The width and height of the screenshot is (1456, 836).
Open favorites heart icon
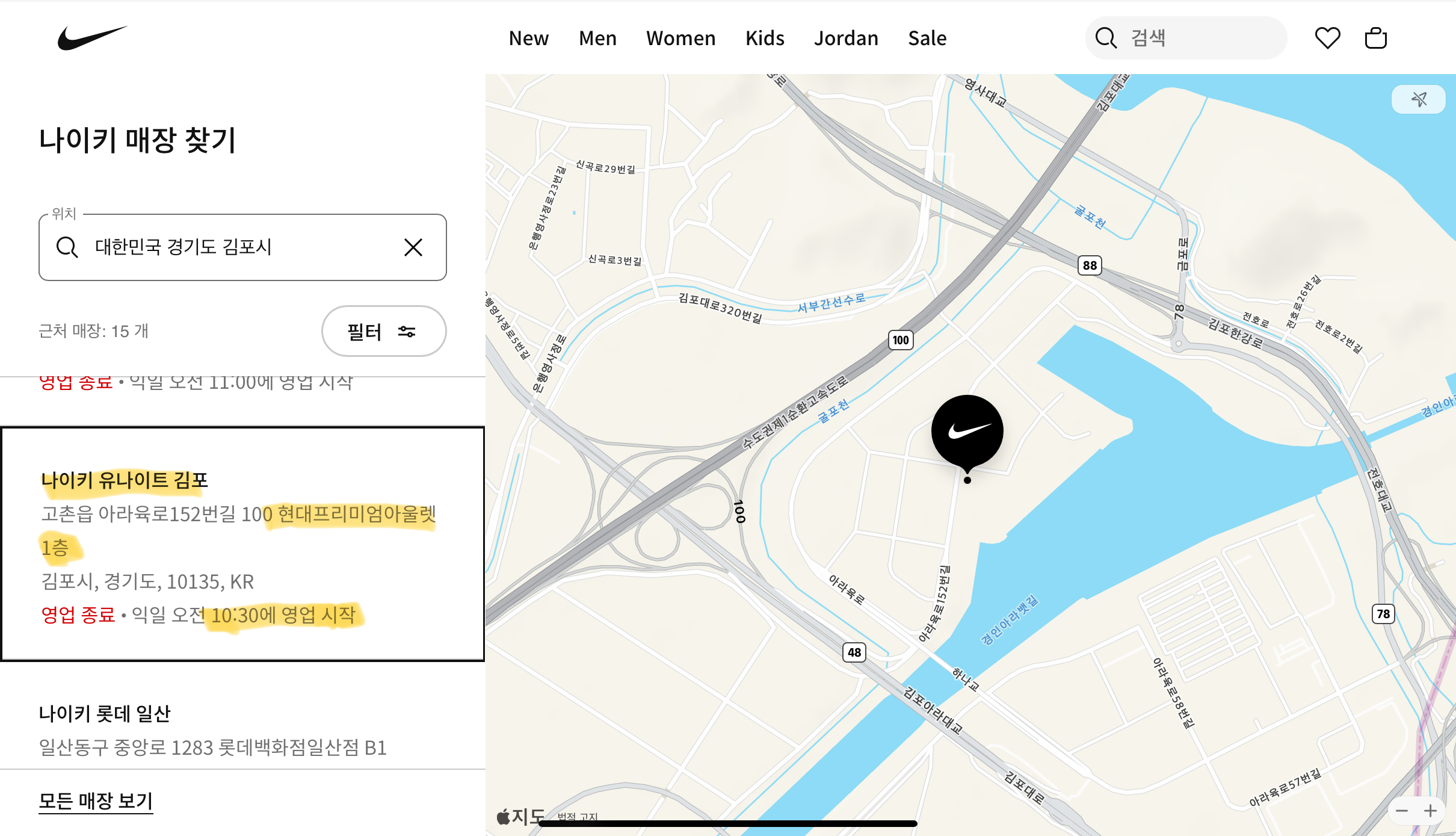1327,38
